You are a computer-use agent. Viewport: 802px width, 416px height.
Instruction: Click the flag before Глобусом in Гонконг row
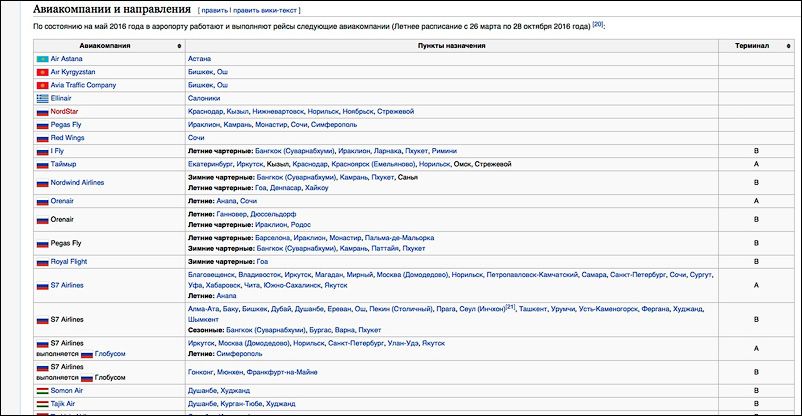coord(86,378)
